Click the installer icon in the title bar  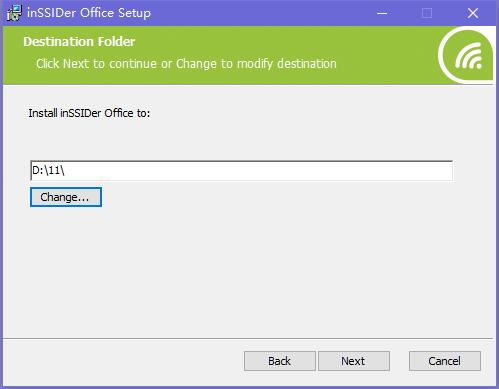(14, 13)
